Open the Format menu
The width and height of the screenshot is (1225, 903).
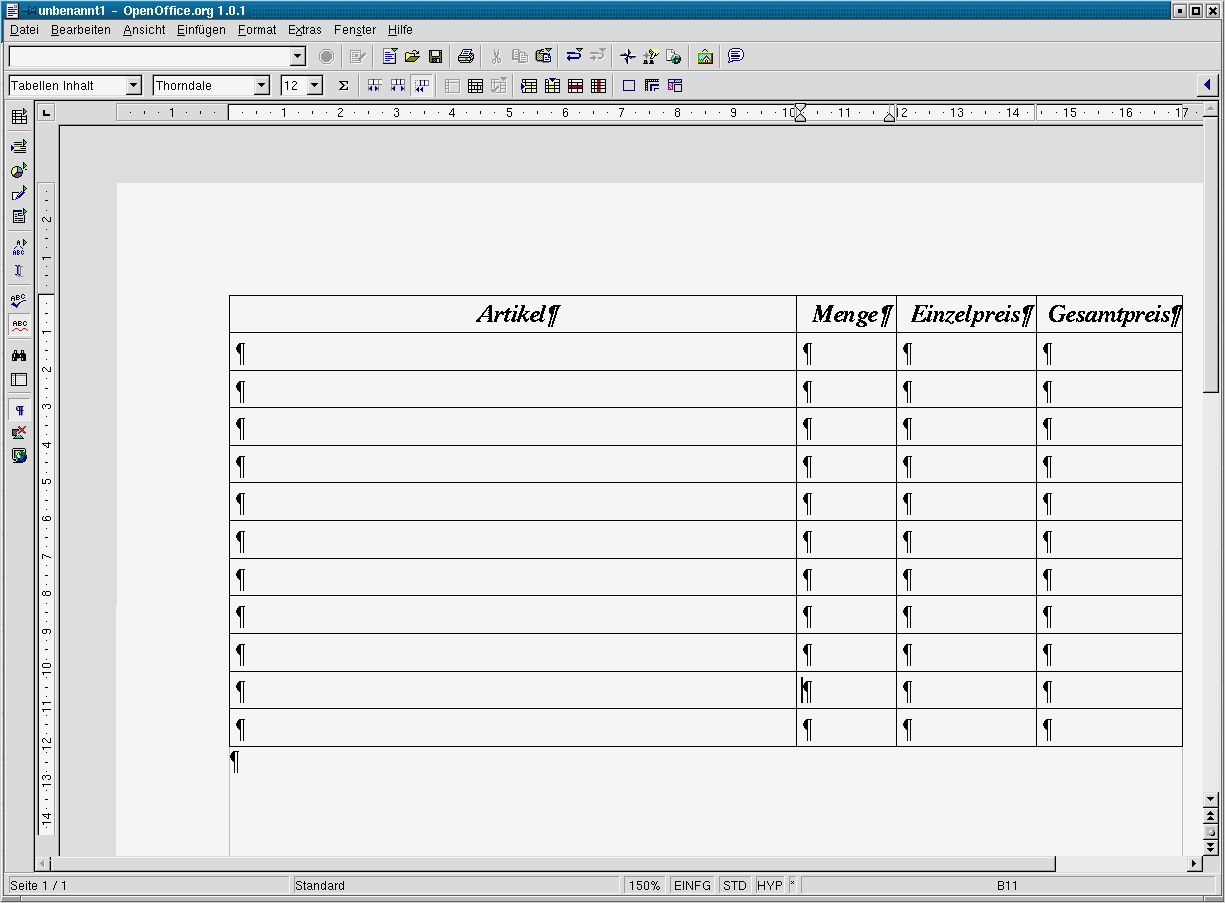(256, 30)
